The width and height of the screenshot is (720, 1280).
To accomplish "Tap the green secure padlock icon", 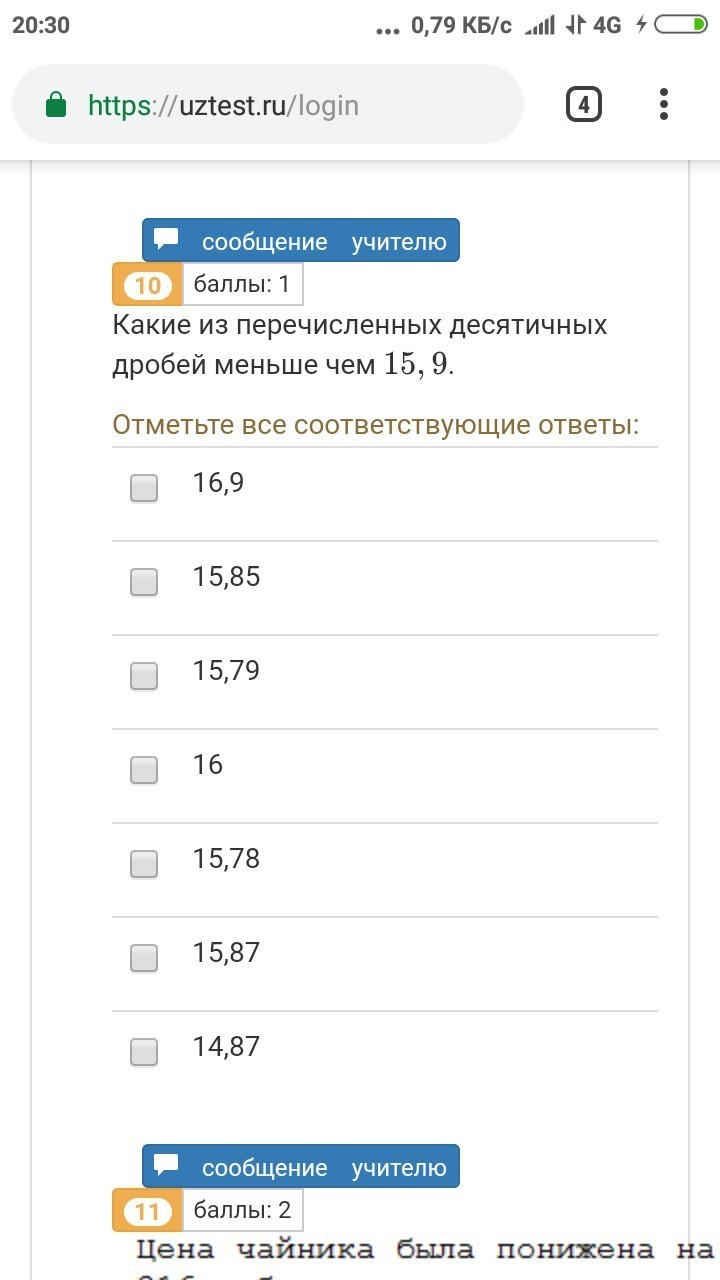I will 57,105.
